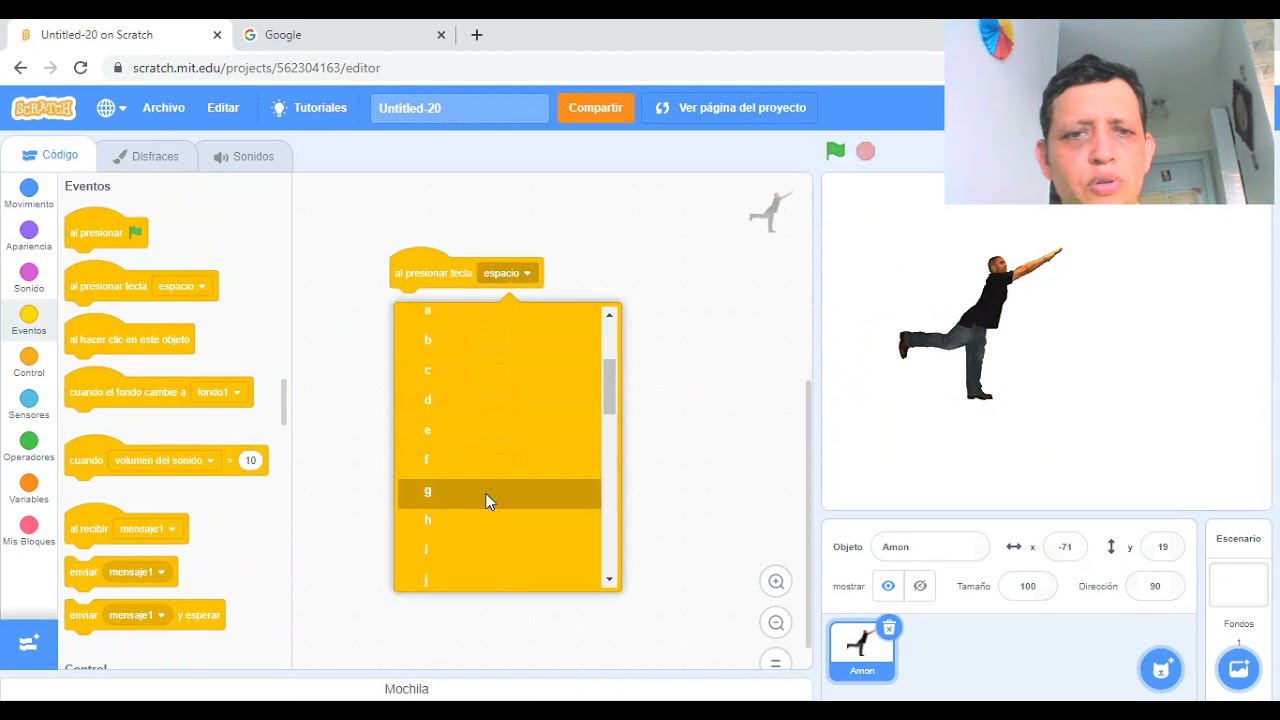Select the Variables block category

click(x=29, y=489)
